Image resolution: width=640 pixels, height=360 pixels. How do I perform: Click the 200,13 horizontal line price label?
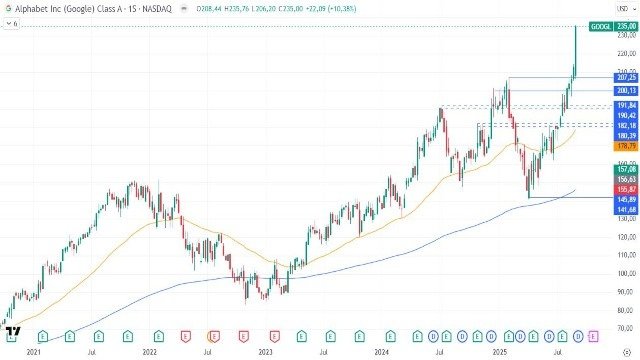[x=626, y=91]
